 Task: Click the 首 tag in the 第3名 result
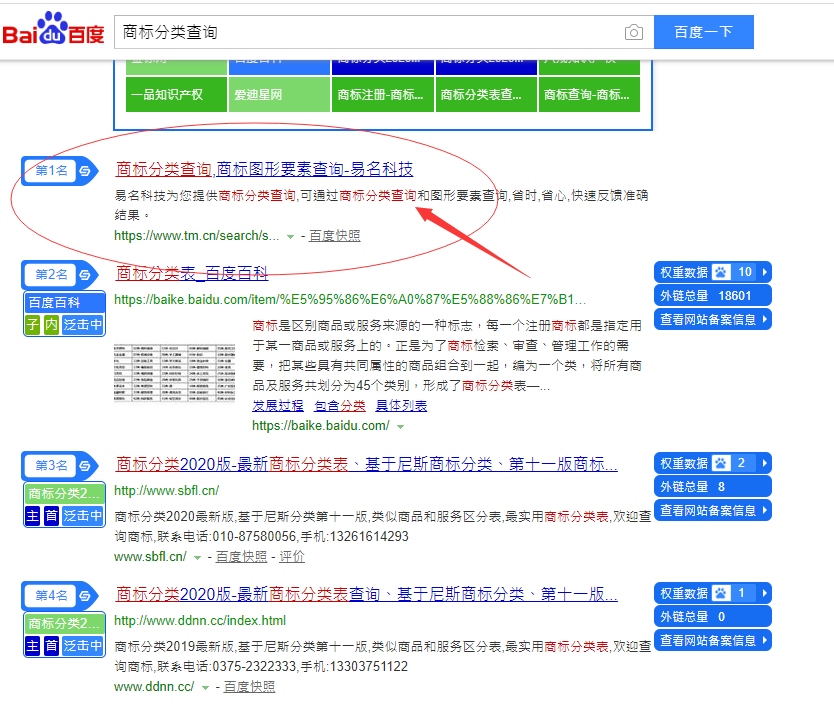click(51, 515)
